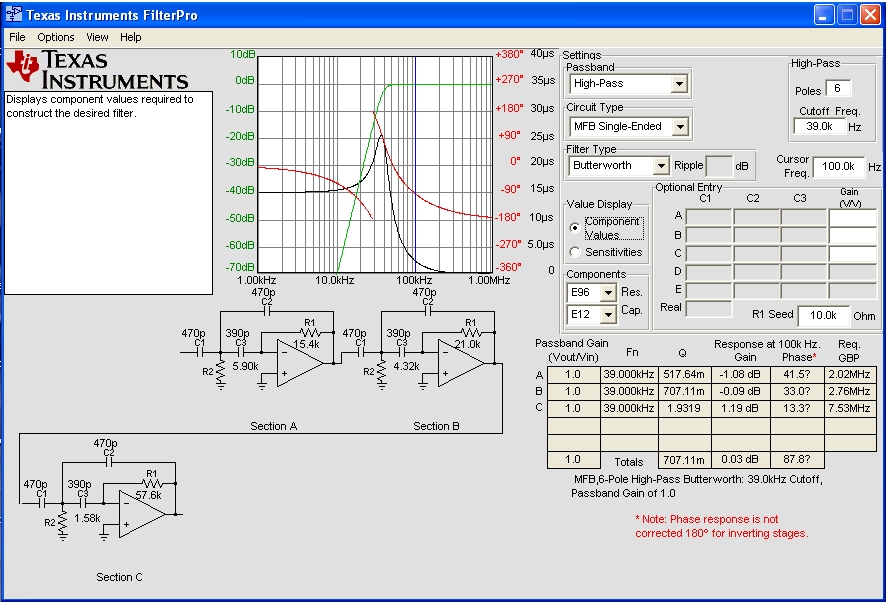Open the View menu
The width and height of the screenshot is (888, 602).
click(97, 37)
